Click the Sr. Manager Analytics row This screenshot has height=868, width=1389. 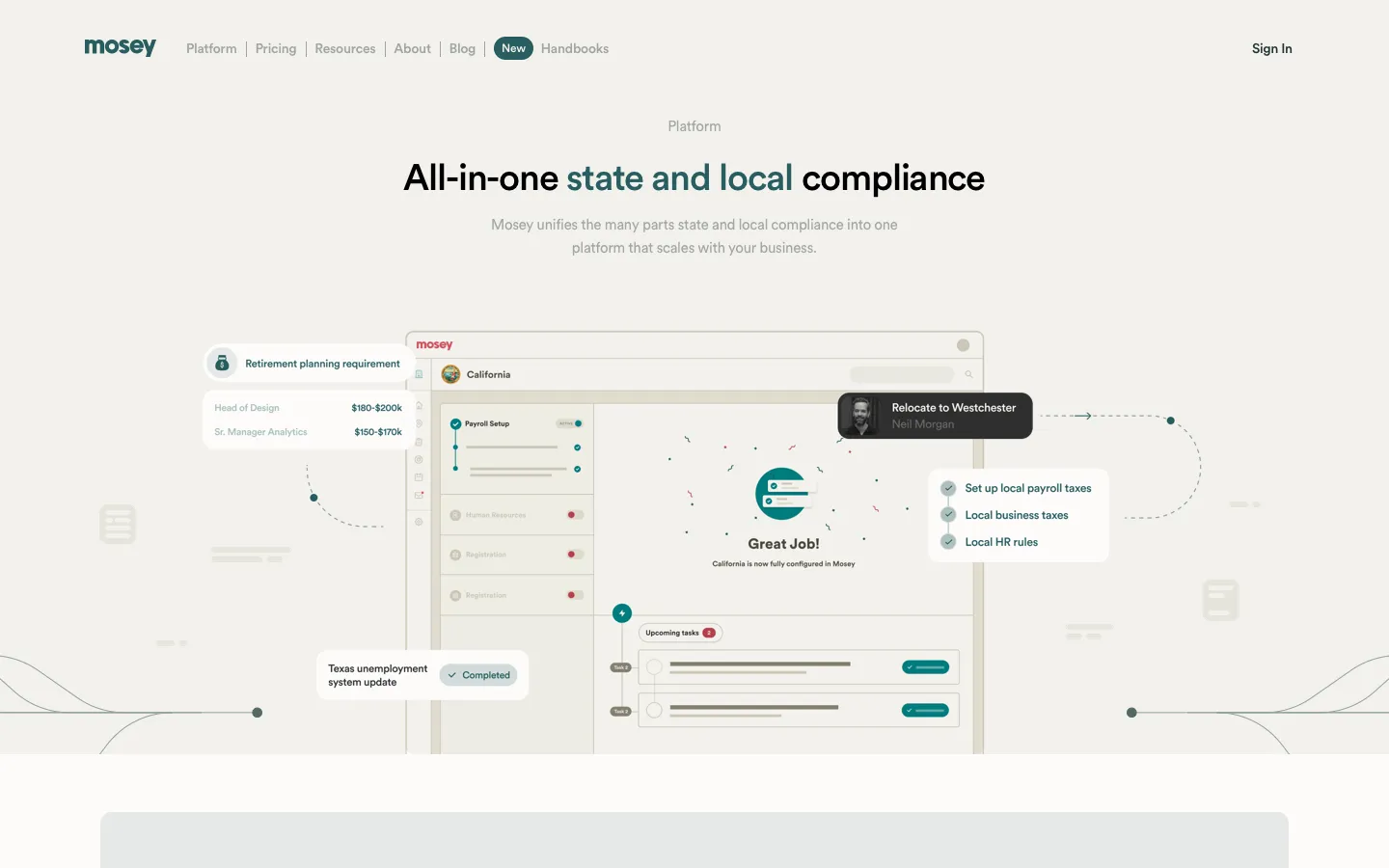(309, 432)
